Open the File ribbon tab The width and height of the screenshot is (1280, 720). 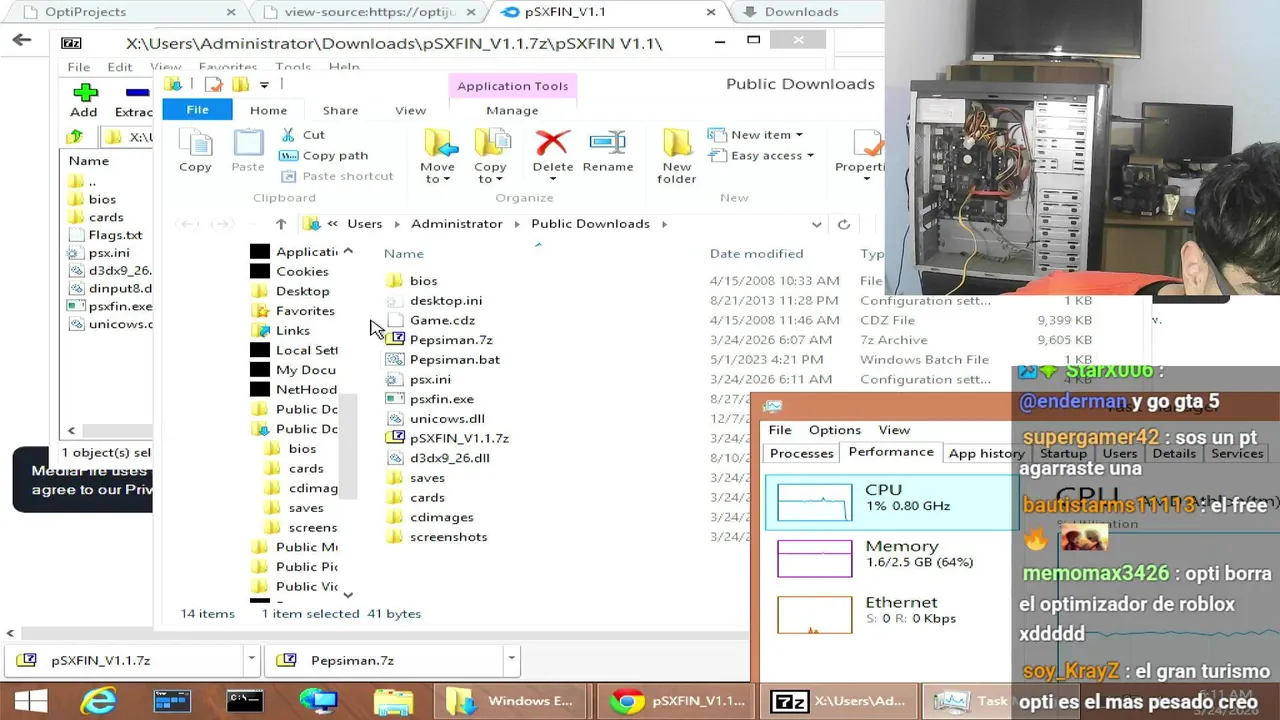point(197,110)
